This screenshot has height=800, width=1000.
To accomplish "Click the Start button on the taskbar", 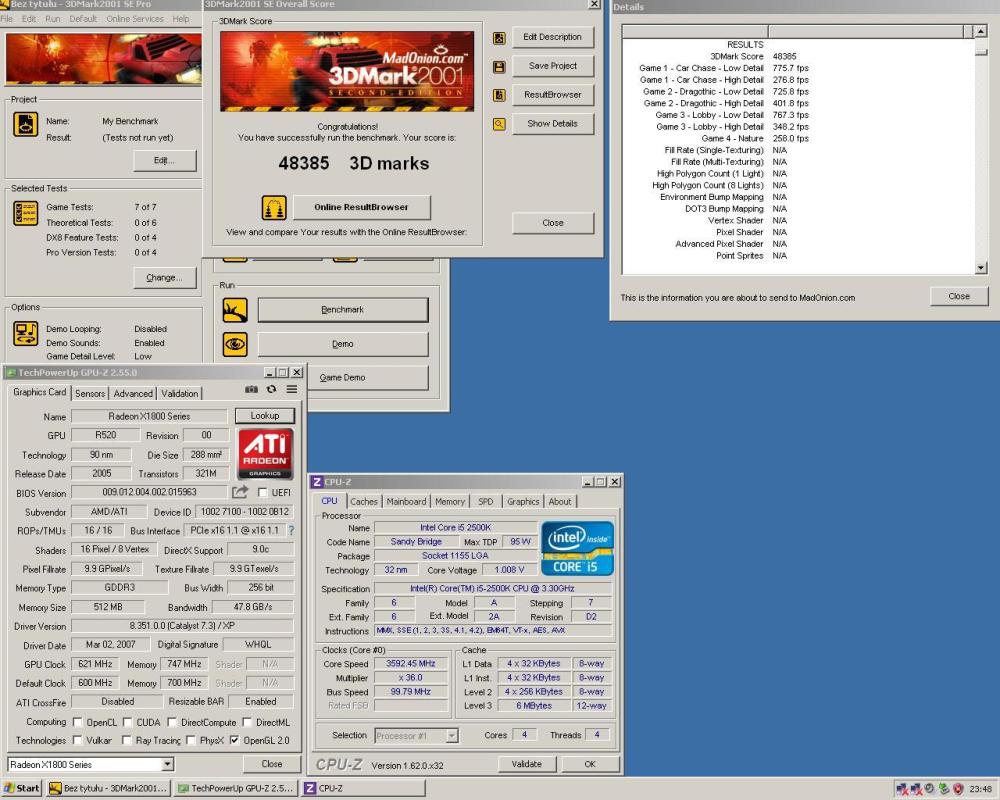I will pyautogui.click(x=22, y=789).
